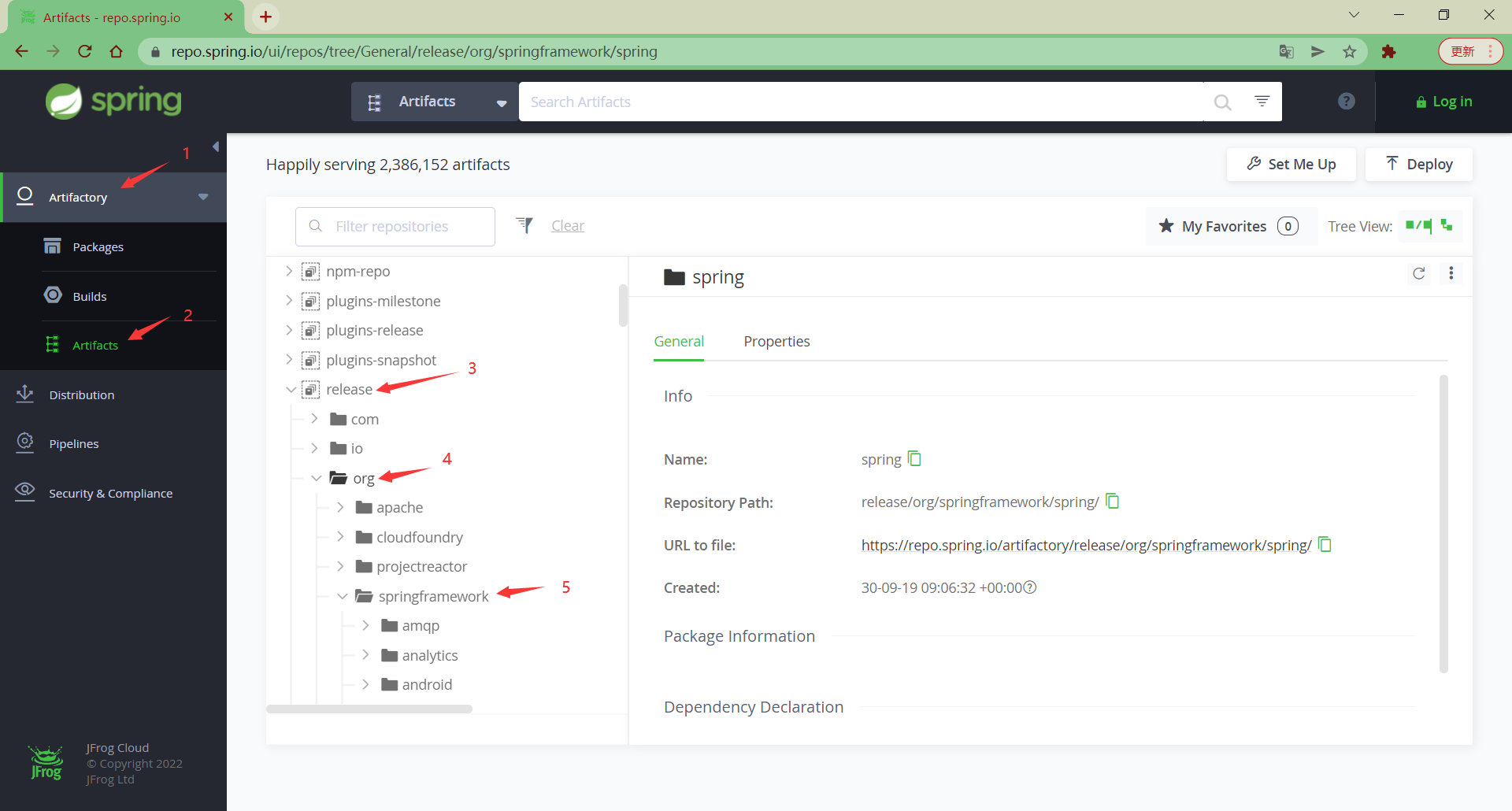
Task: Select Artifacts in the sidebar
Action: [x=95, y=345]
